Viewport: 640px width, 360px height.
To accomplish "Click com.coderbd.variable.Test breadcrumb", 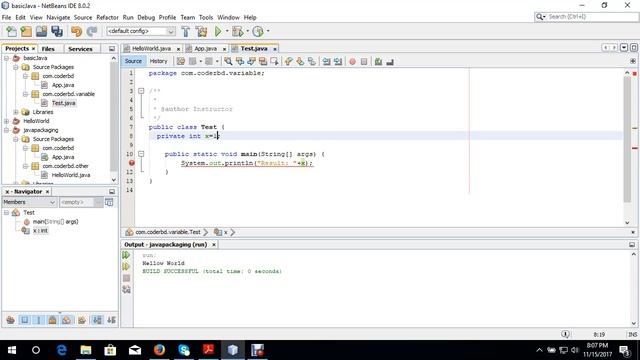I will click(x=168, y=232).
